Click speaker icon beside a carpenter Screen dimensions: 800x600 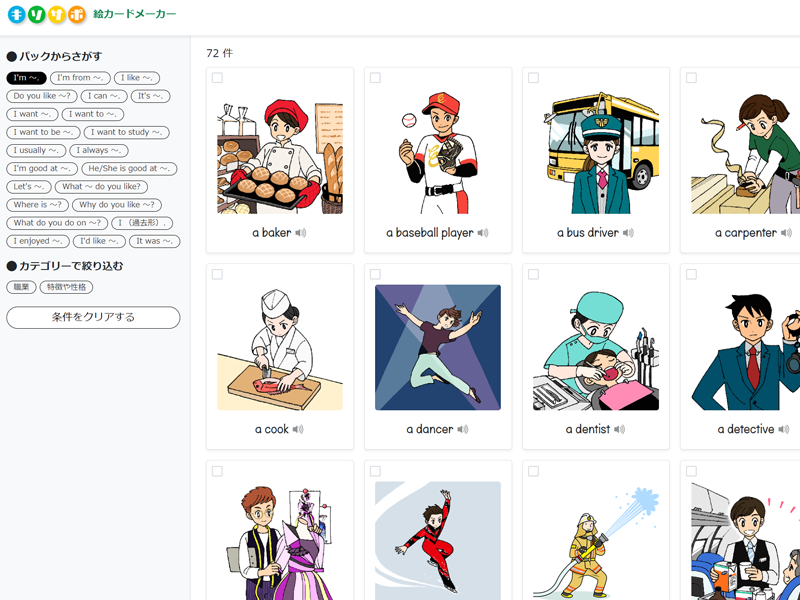pyautogui.click(x=787, y=233)
